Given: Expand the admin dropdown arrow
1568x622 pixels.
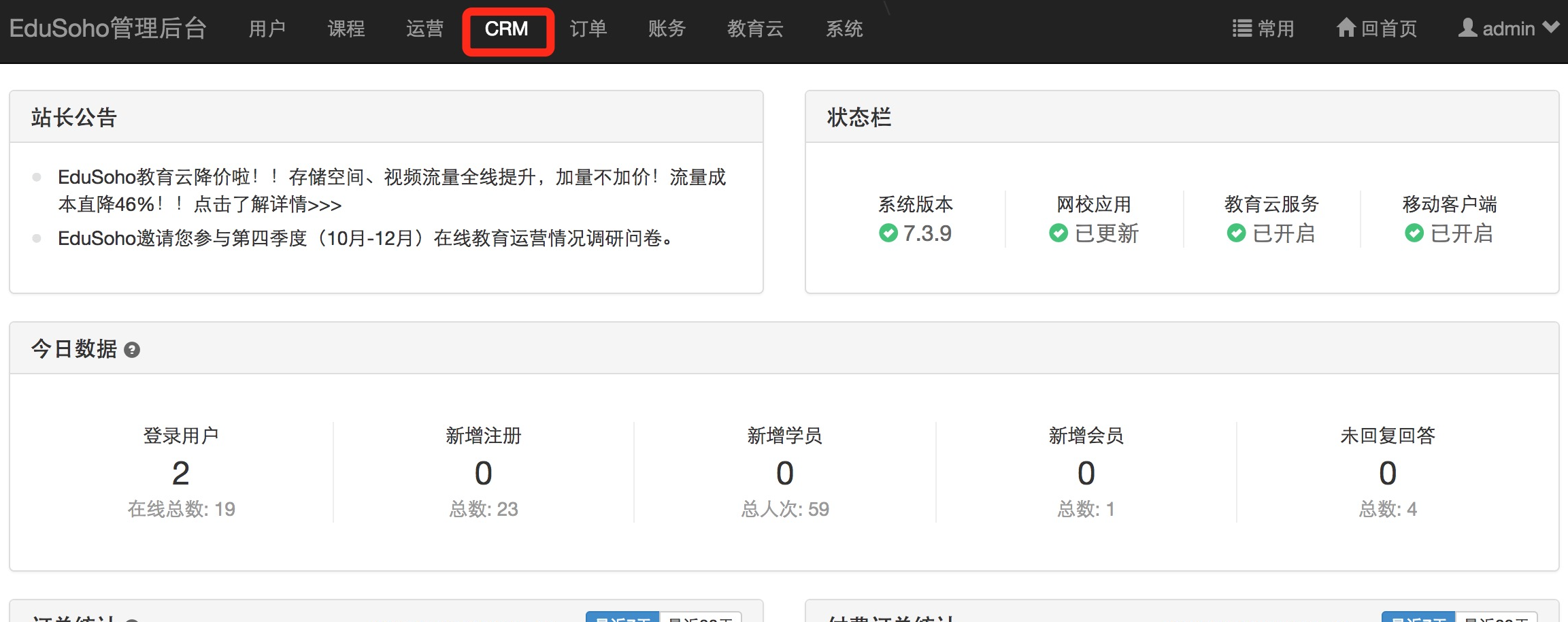Looking at the screenshot, I should 1551,28.
